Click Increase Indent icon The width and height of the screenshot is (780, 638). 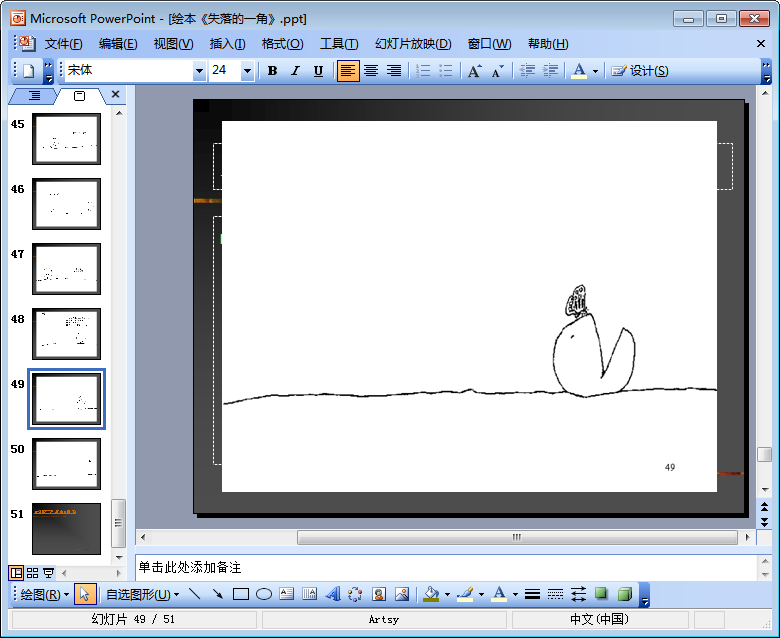tap(550, 71)
